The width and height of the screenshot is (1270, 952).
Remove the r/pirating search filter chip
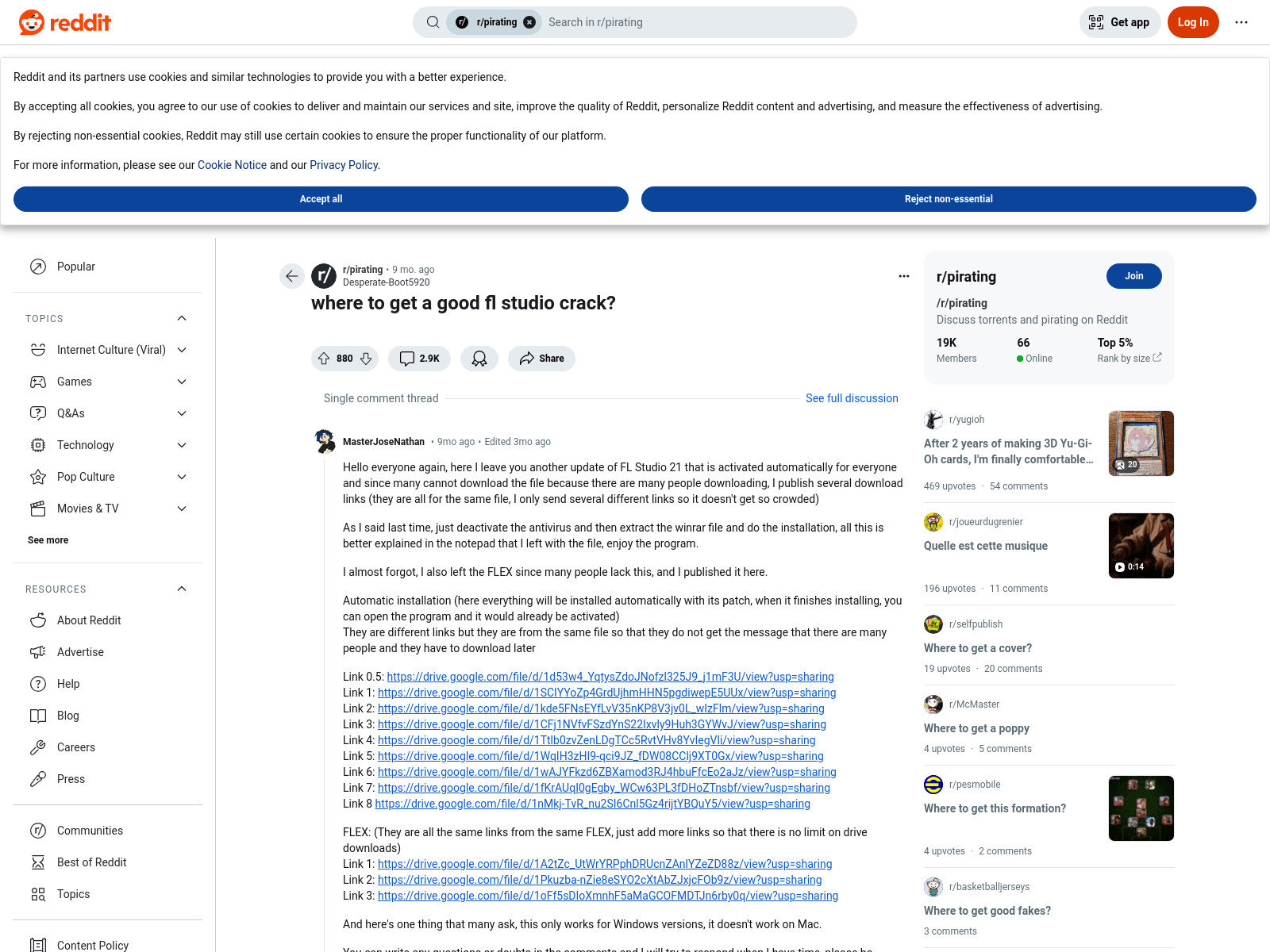(529, 22)
